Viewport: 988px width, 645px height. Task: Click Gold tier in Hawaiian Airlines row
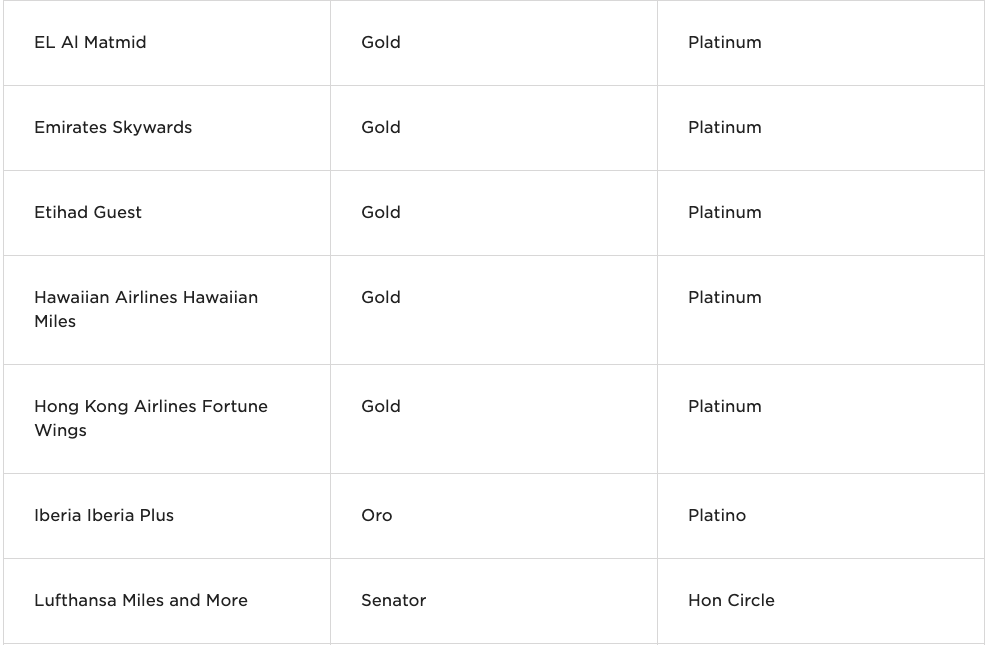pos(381,297)
